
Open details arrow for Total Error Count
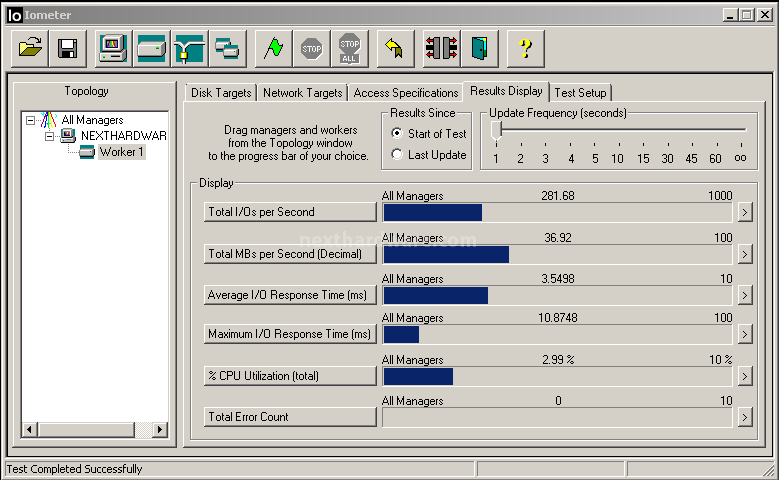(744, 417)
